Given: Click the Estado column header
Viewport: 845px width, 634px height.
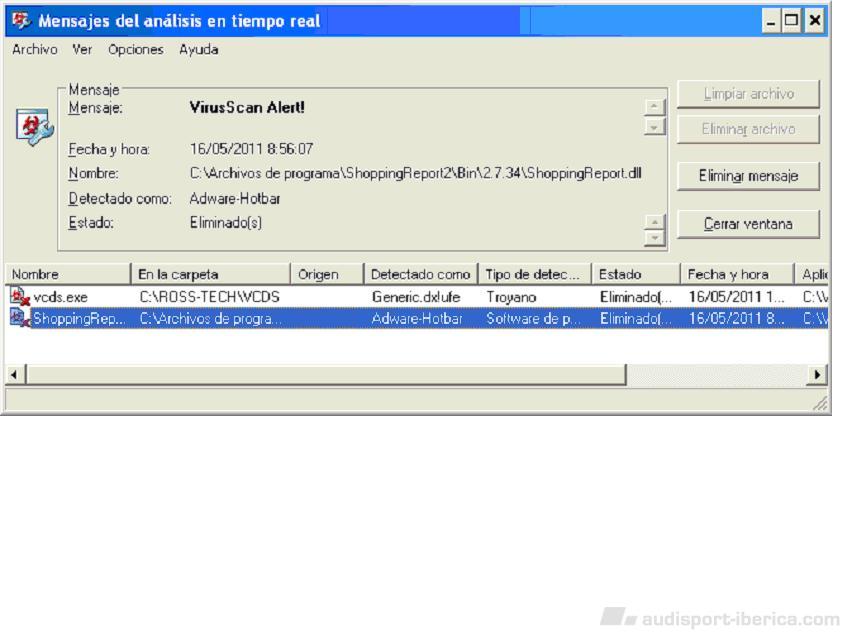Looking at the screenshot, I should [636, 274].
